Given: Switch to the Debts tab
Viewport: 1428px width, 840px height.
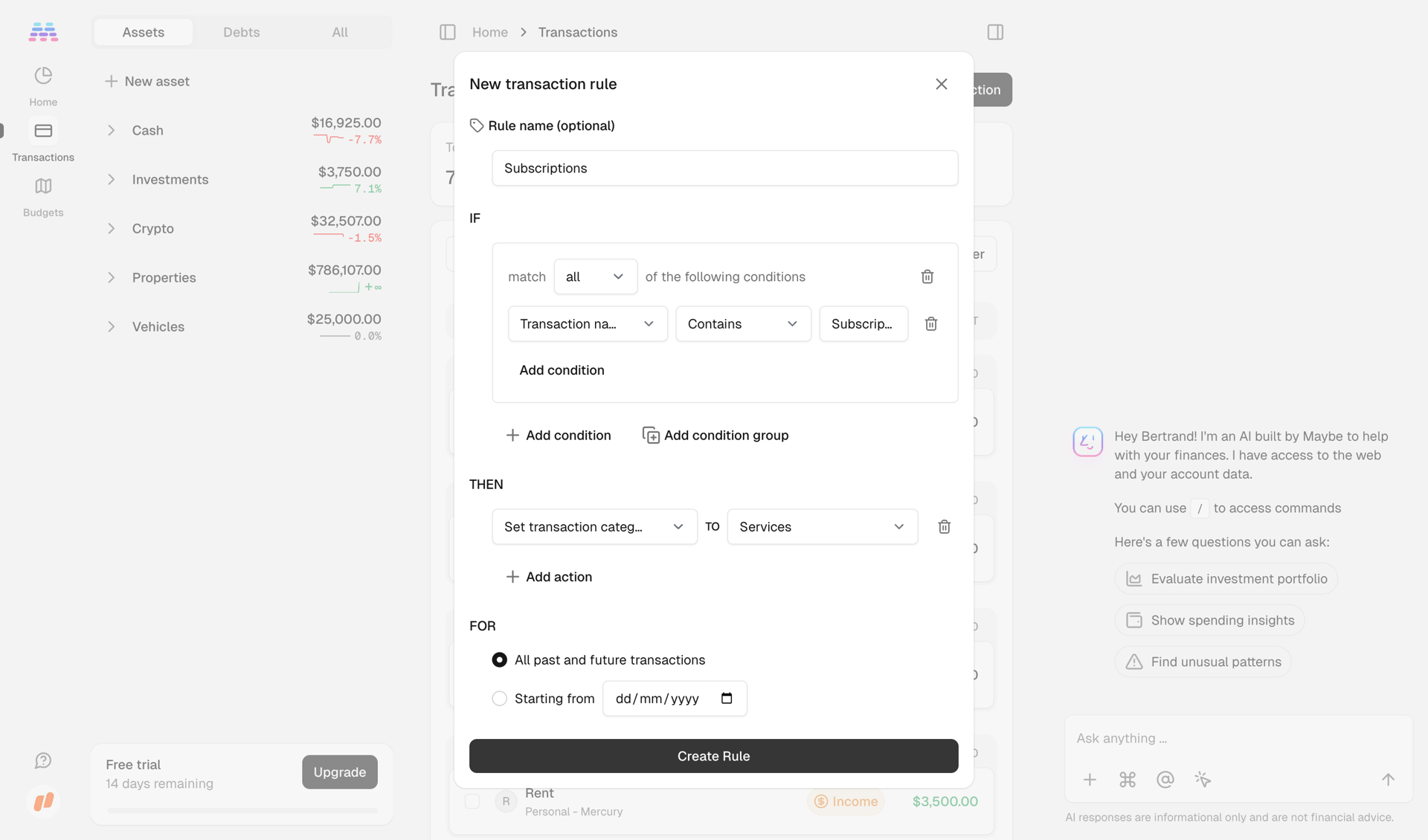Looking at the screenshot, I should coord(241,32).
